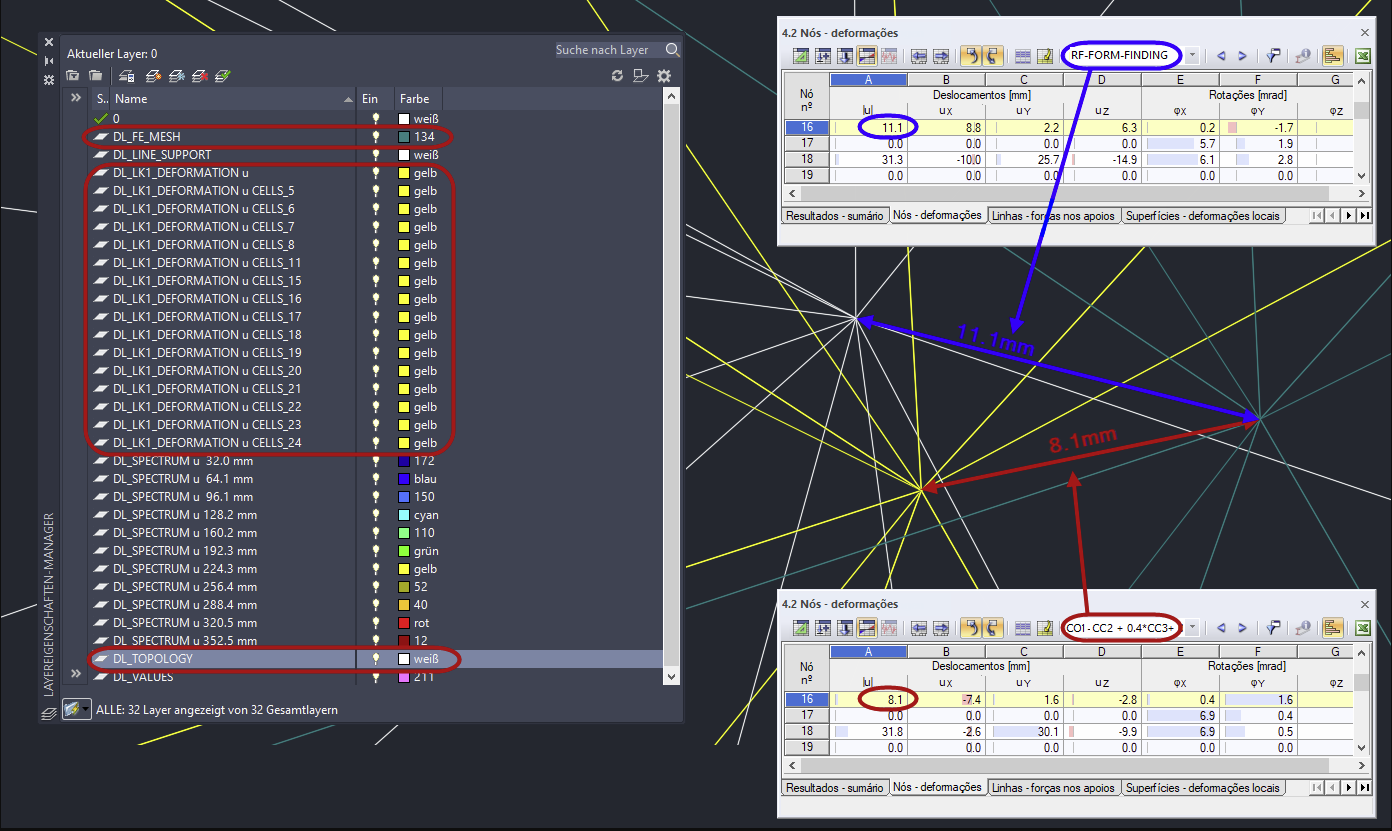Click the new layer icon
Image resolution: width=1392 pixels, height=831 pixels.
[x=153, y=76]
